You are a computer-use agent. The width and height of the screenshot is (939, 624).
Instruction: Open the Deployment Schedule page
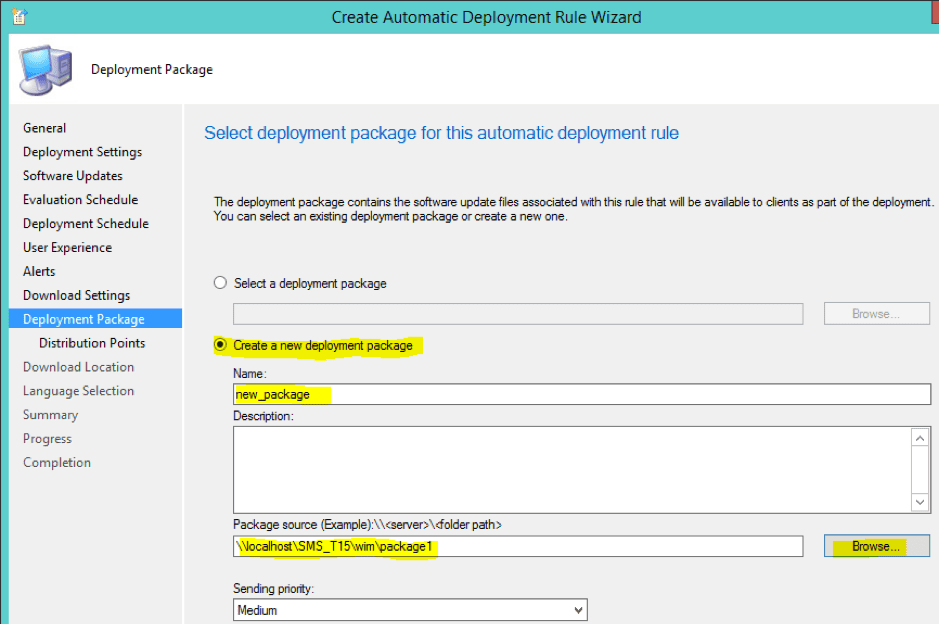pos(86,223)
